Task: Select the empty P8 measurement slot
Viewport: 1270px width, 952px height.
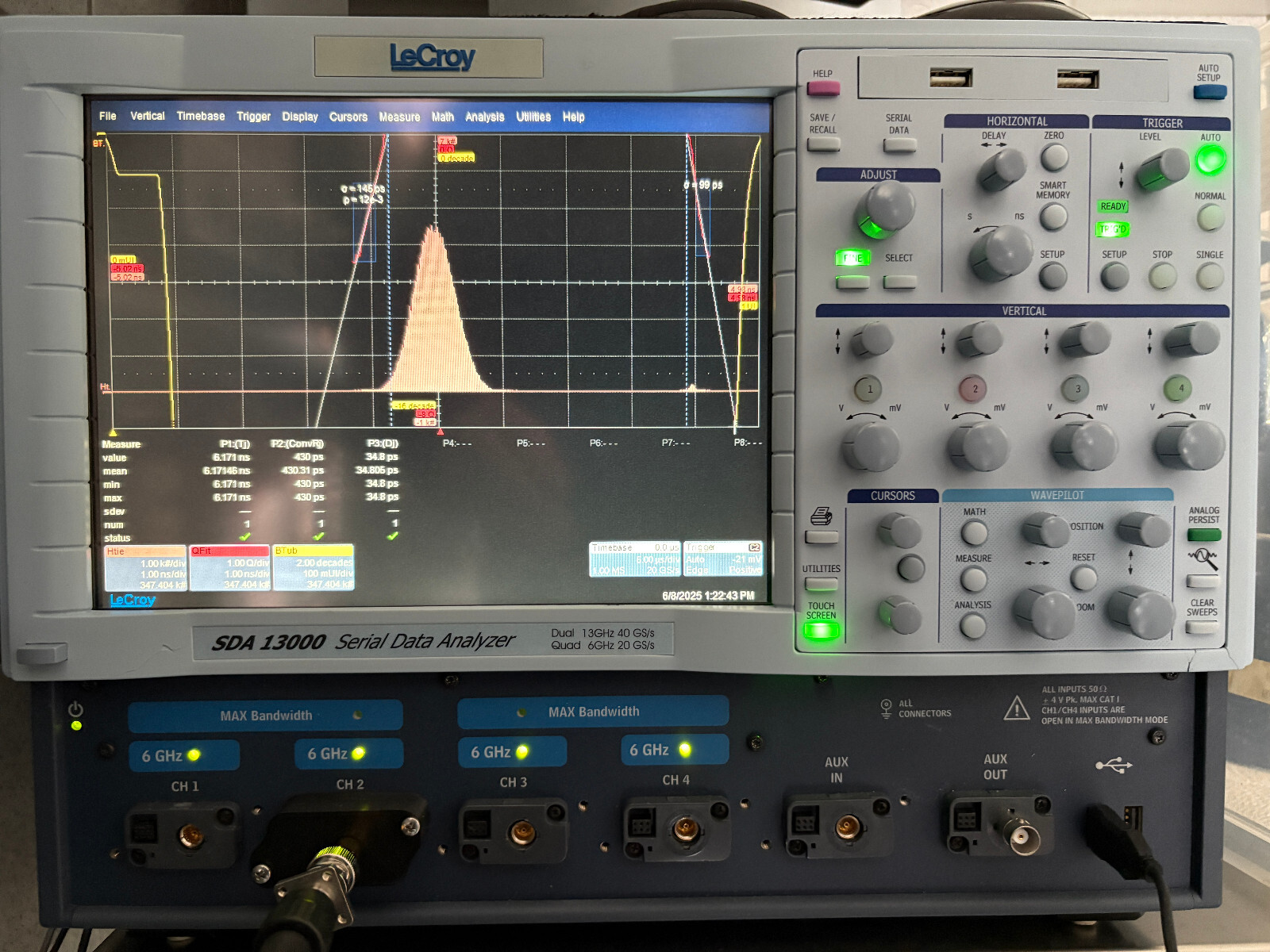Action: [748, 443]
